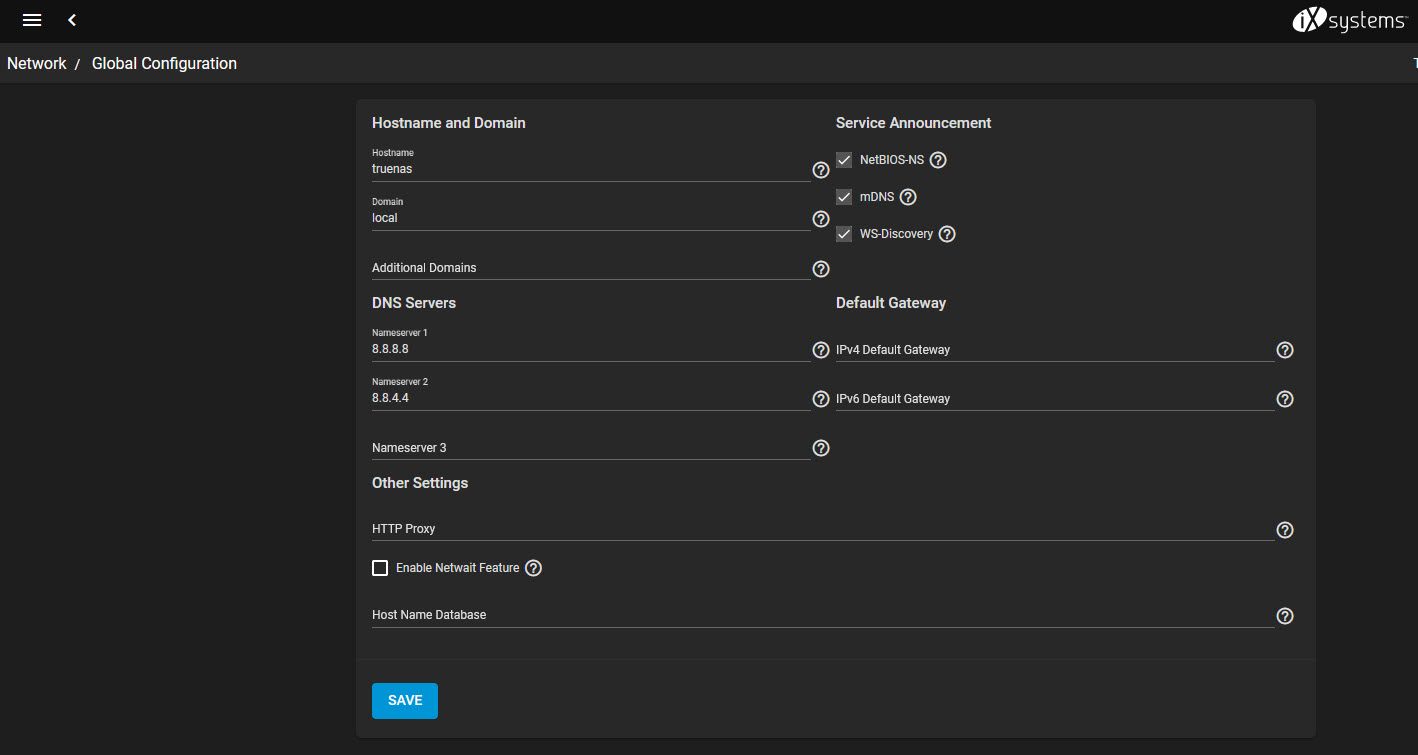The height and width of the screenshot is (755, 1418).
Task: Show help for IPv6 Default Gateway
Action: [x=1285, y=399]
